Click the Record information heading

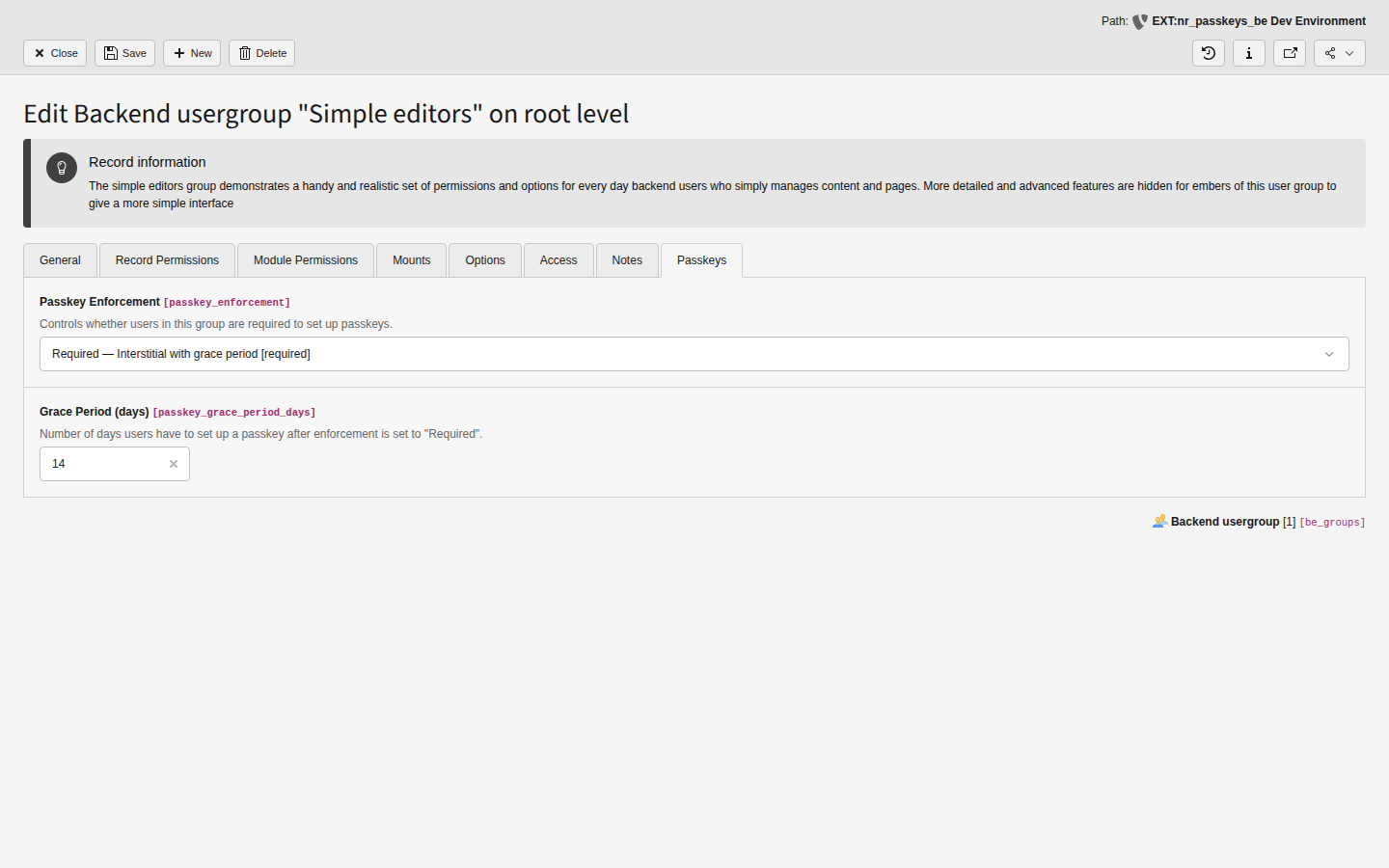tap(148, 162)
